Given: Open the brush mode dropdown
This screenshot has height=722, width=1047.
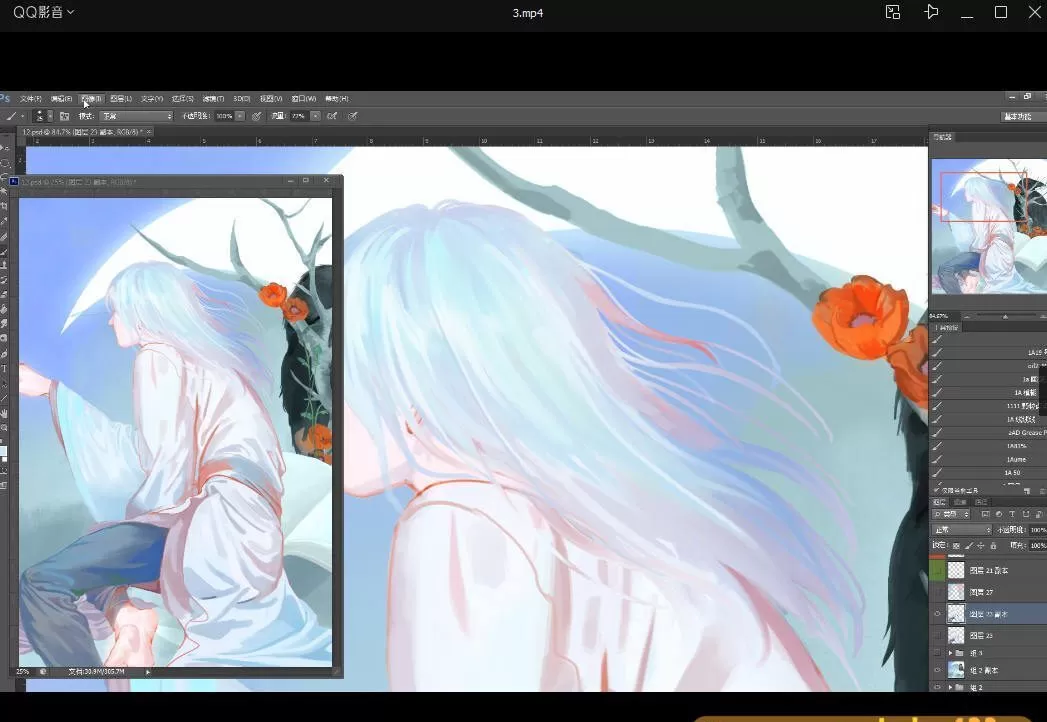Looking at the screenshot, I should [136, 116].
